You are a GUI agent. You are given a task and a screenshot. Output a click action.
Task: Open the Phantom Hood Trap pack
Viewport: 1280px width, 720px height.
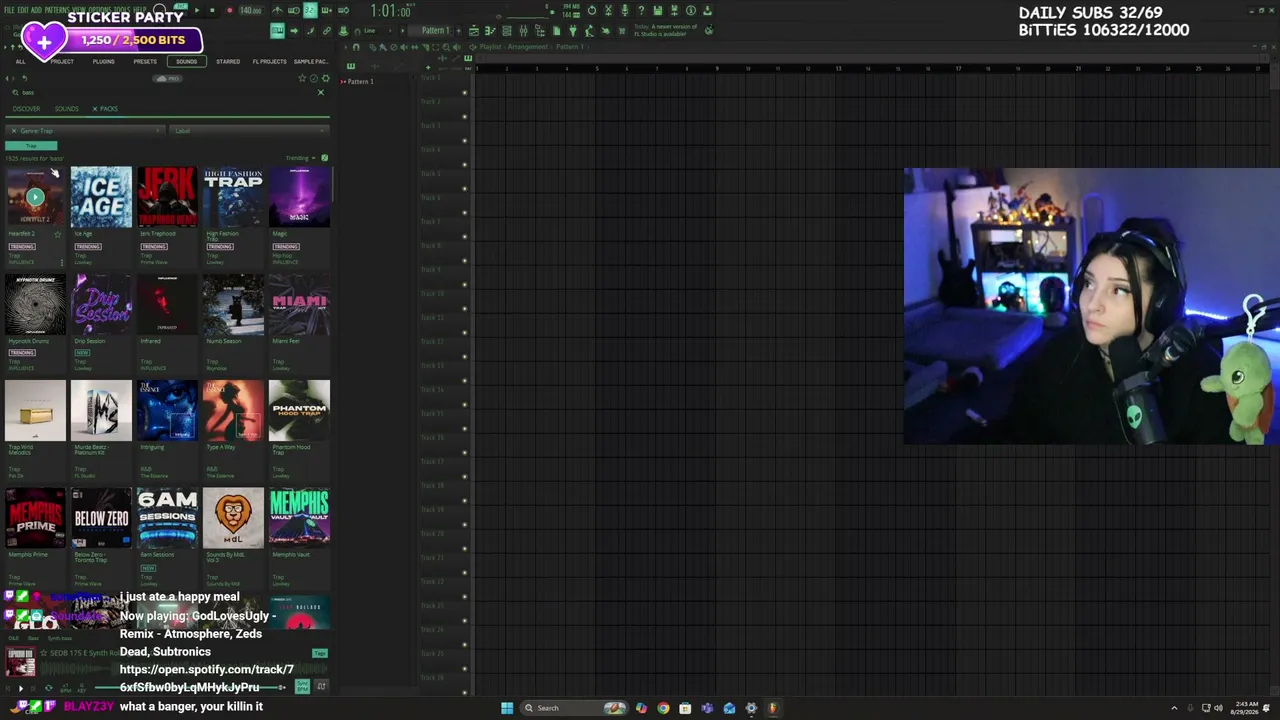click(x=299, y=411)
